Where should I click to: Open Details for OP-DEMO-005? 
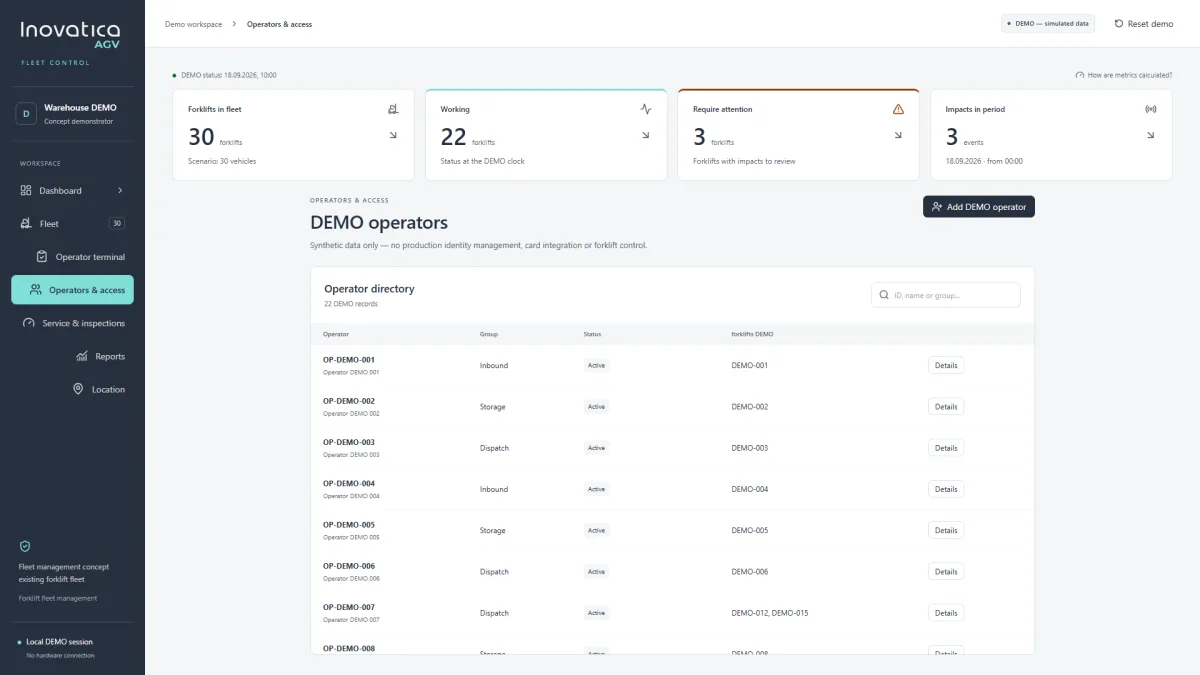[946, 531]
